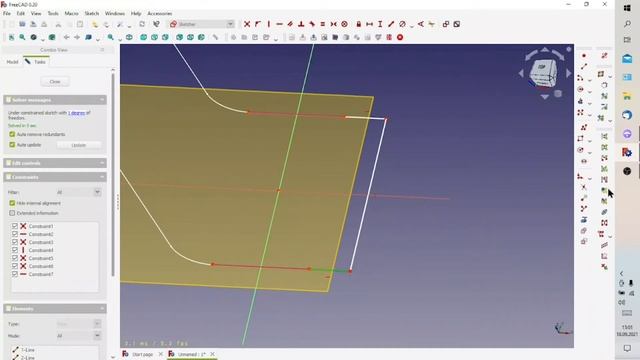Apply the equal constraint
The width and height of the screenshot is (640, 360).
point(322,24)
